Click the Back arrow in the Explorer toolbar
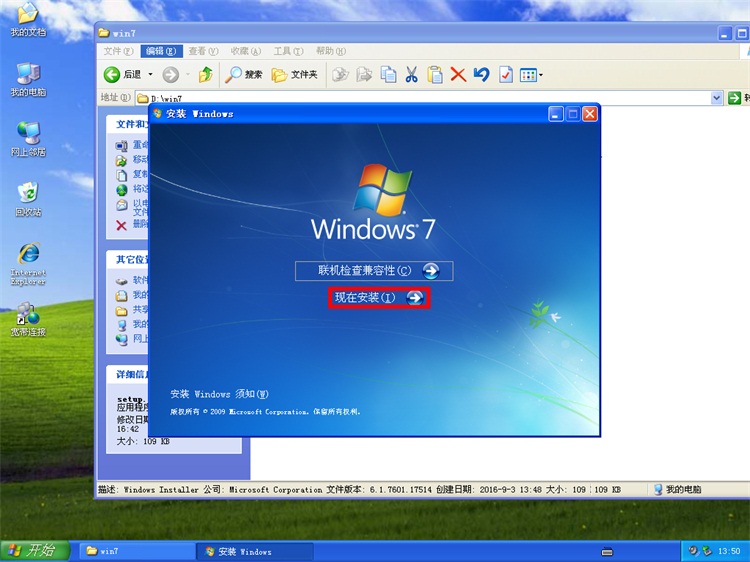Screen dimensions: 750x562 pos(111,75)
